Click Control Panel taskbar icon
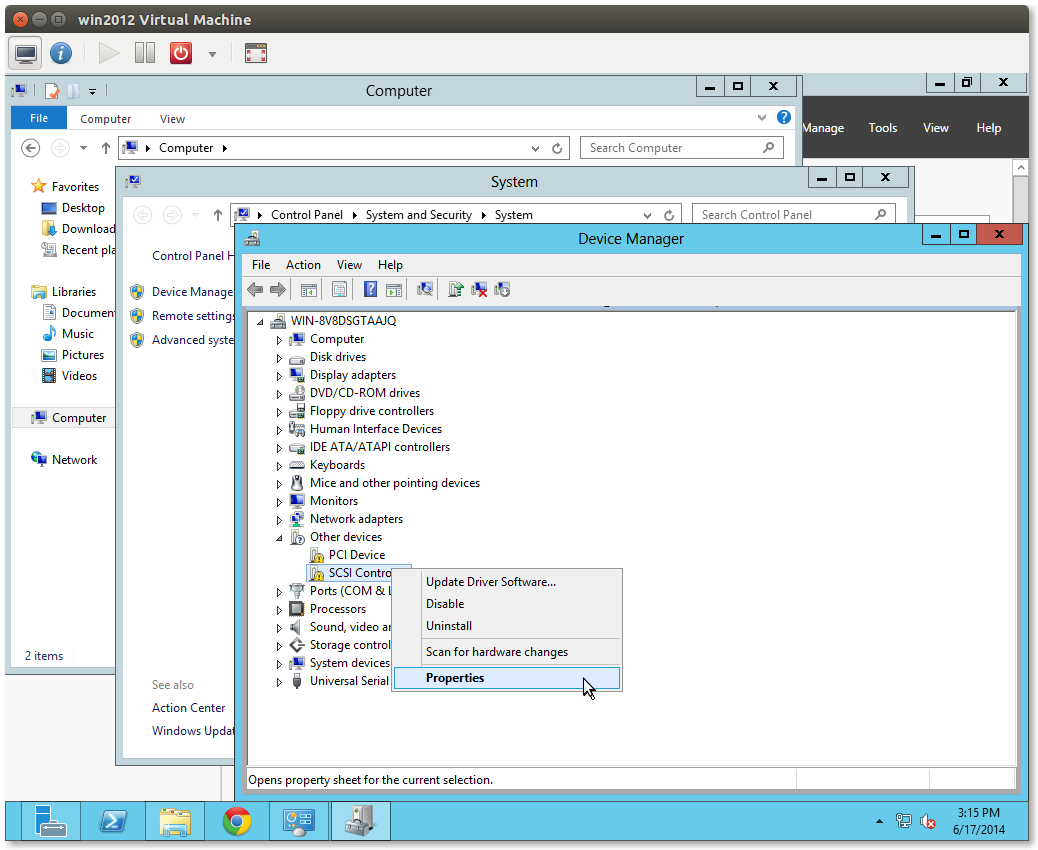Screen dimensions: 1038x850 coord(299,821)
